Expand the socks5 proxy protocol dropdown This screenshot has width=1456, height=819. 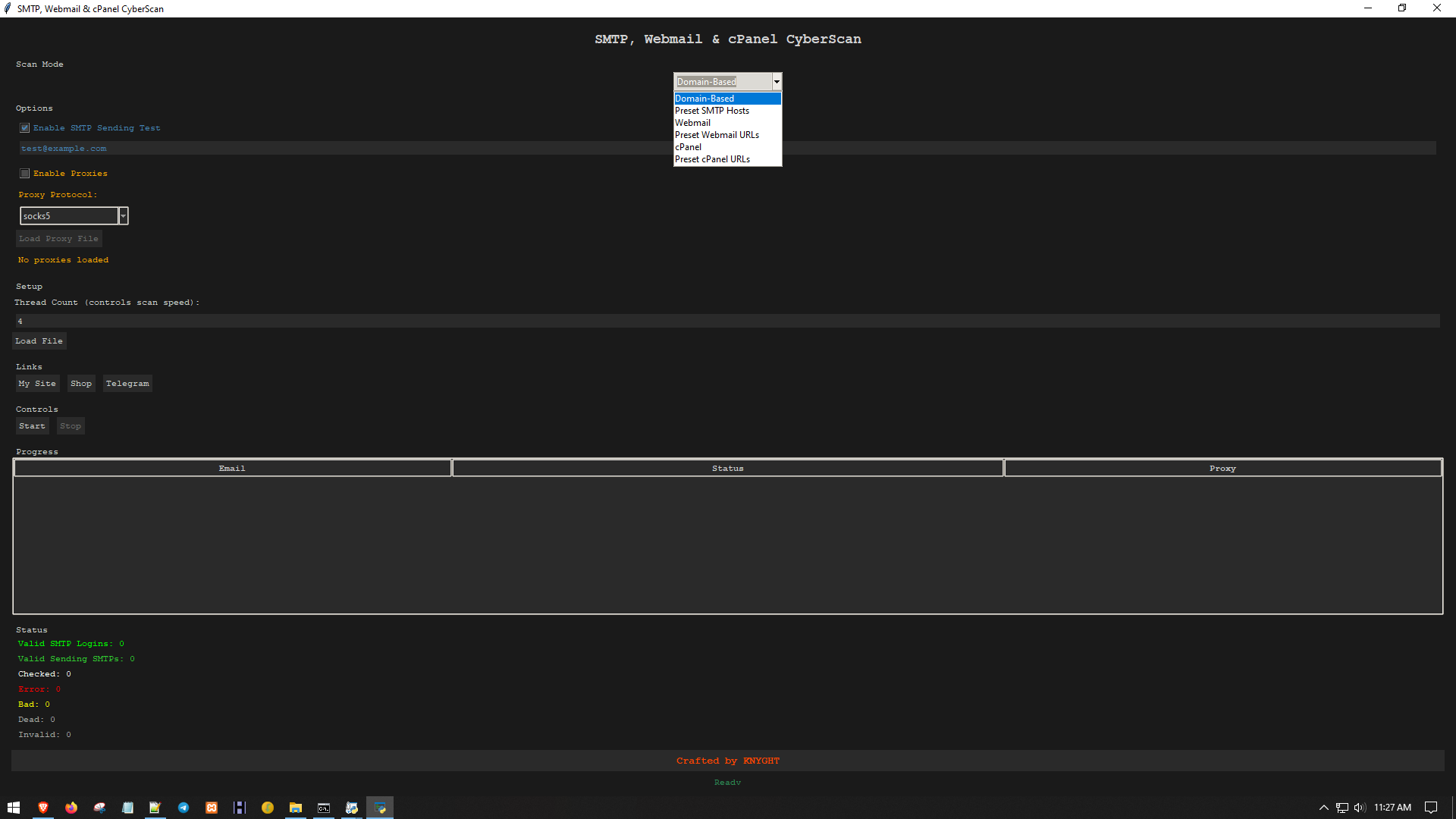tap(123, 216)
